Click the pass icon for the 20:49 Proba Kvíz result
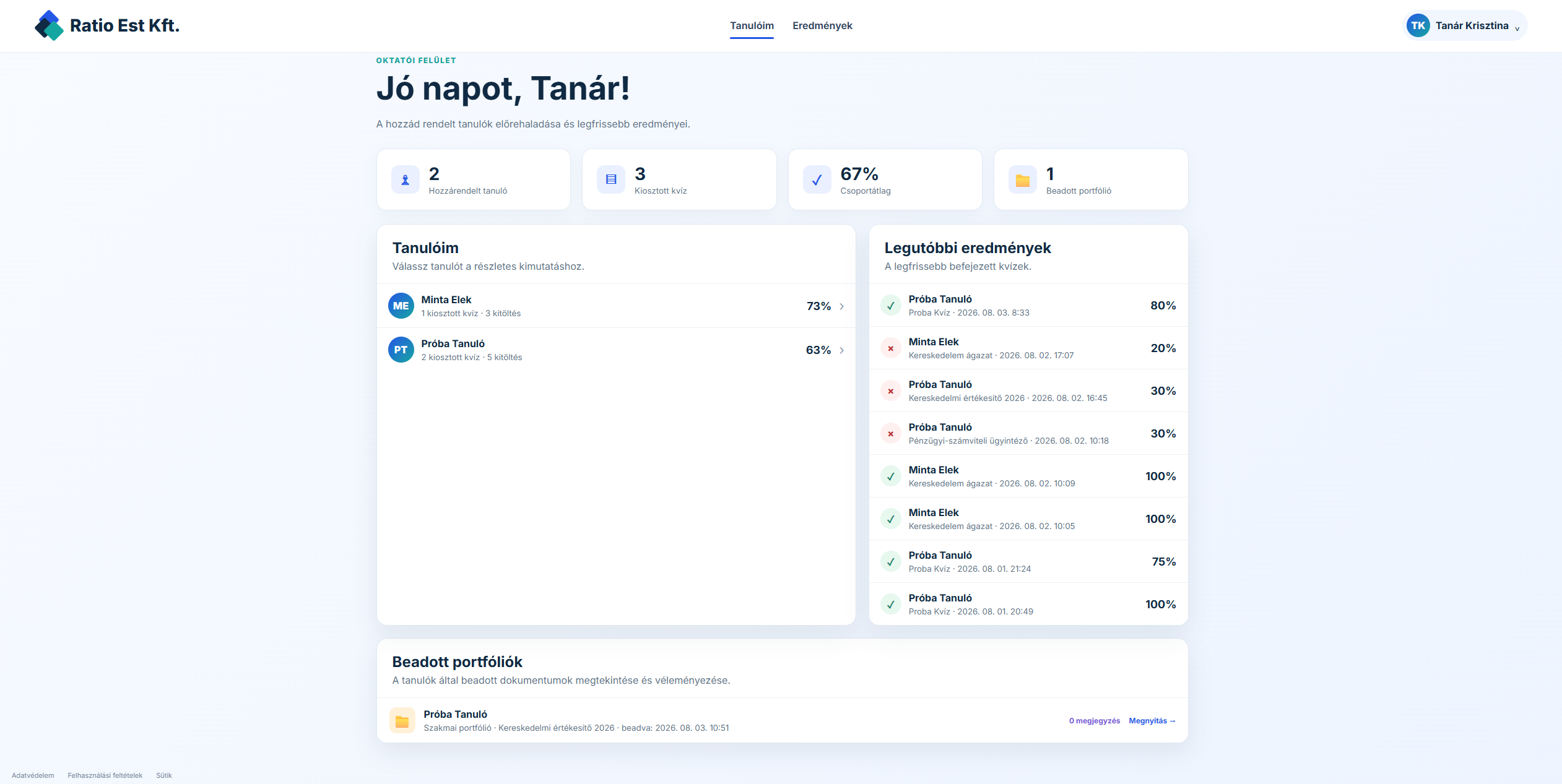Screen dimensions: 1562x784 point(891,604)
